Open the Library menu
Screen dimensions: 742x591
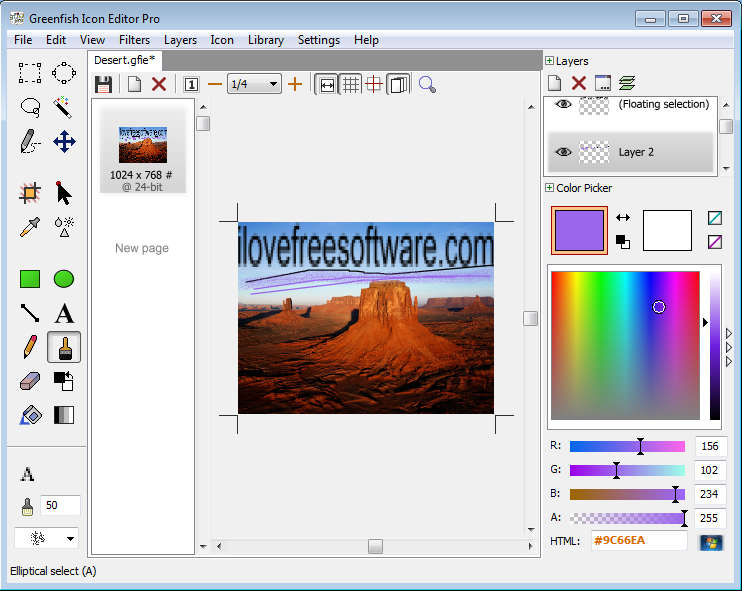(266, 40)
